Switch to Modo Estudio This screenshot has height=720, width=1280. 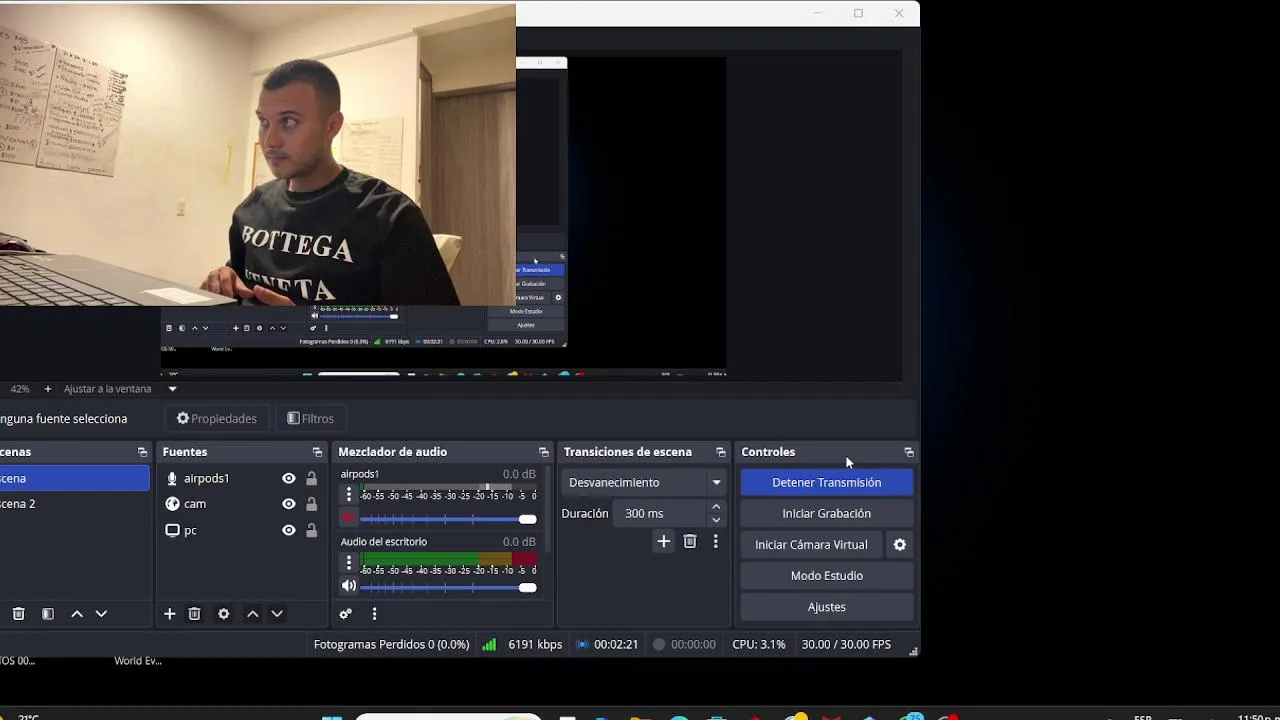(x=826, y=576)
